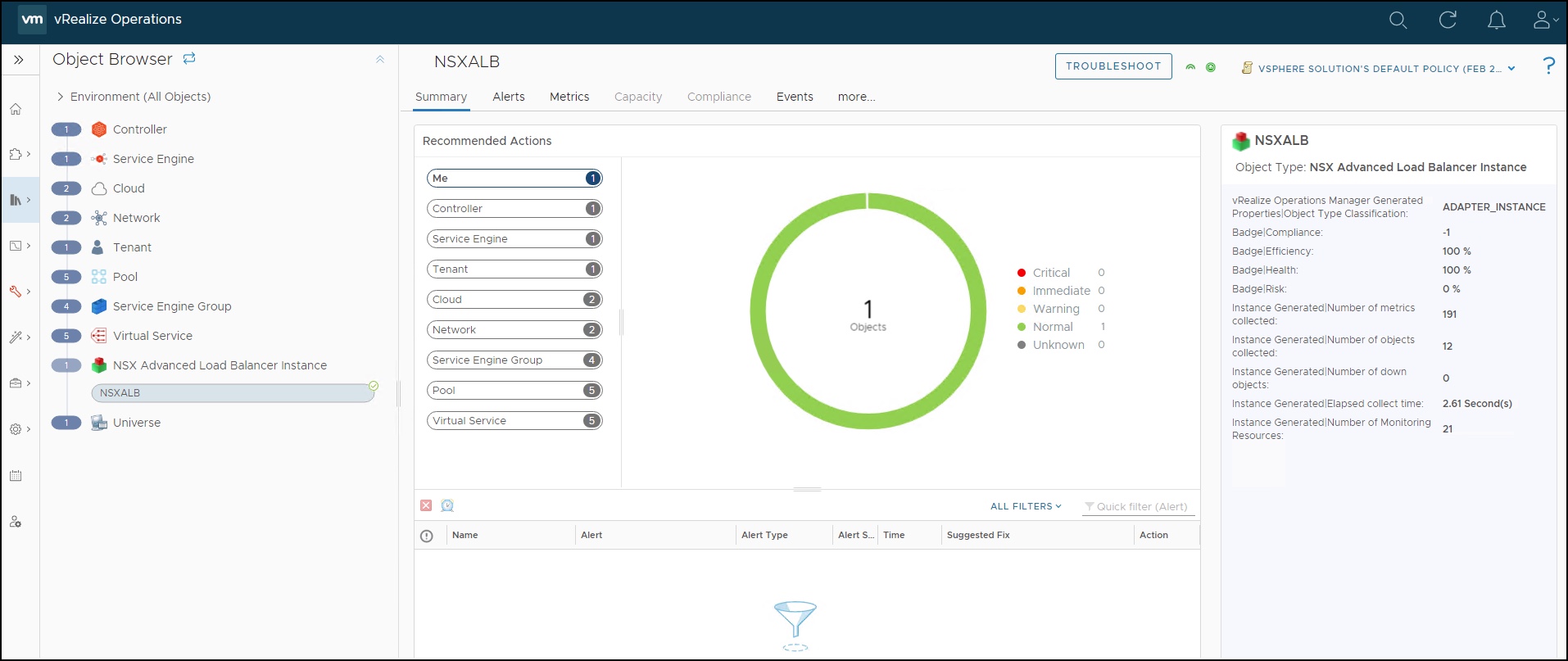
Task: Select the Controller pill in Recommended Actions
Action: tap(514, 209)
